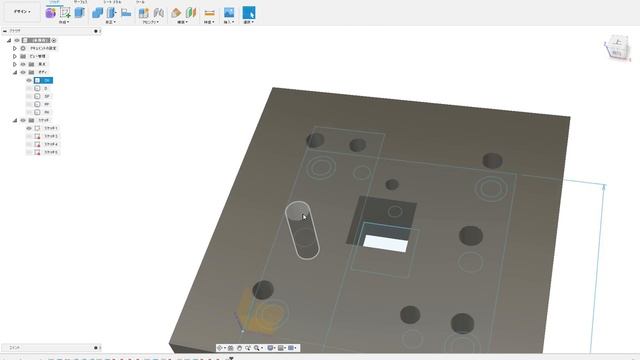Viewport: 640px width, 360px height.
Task: Click the コメント panel header
Action: click(51, 348)
